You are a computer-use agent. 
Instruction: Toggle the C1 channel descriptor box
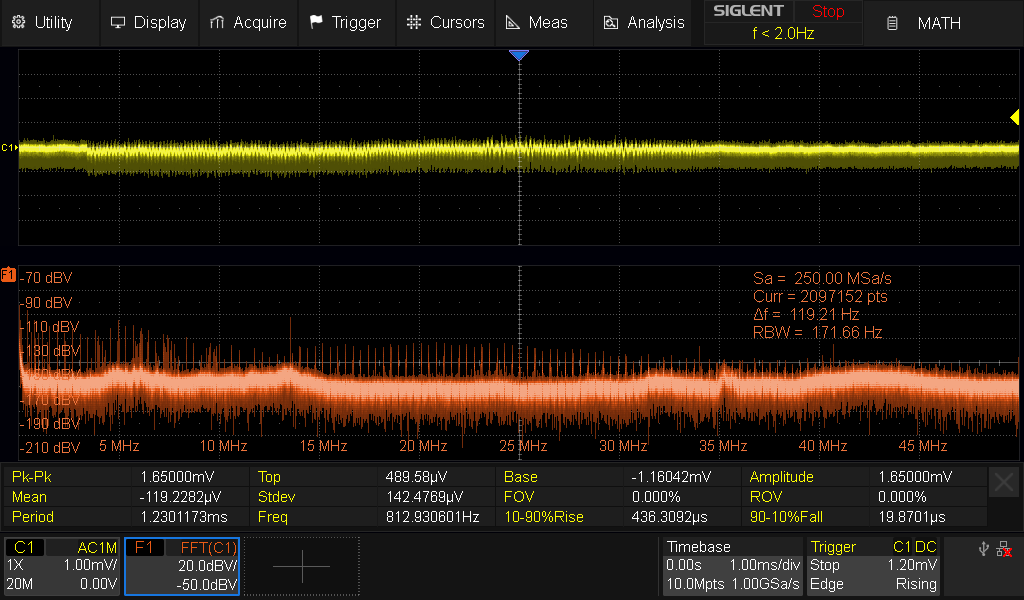(x=63, y=566)
